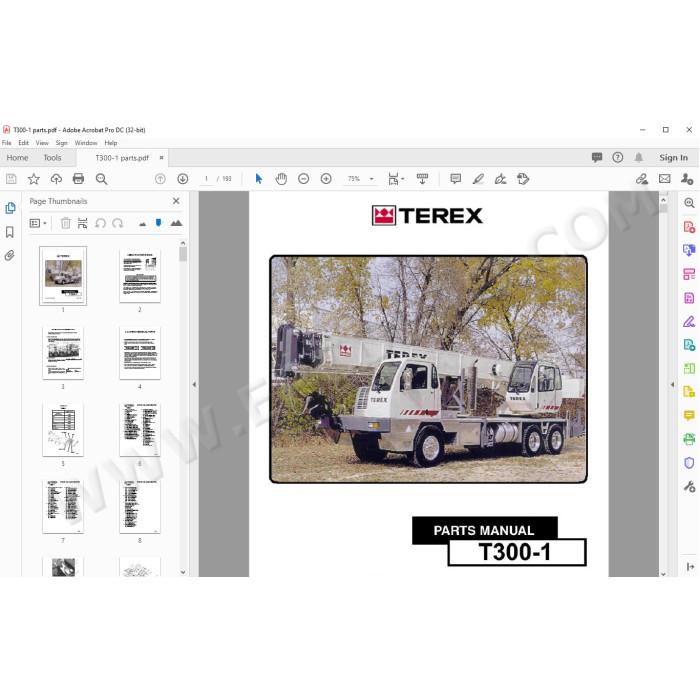
Task: Click share with others person icon
Action: [687, 179]
